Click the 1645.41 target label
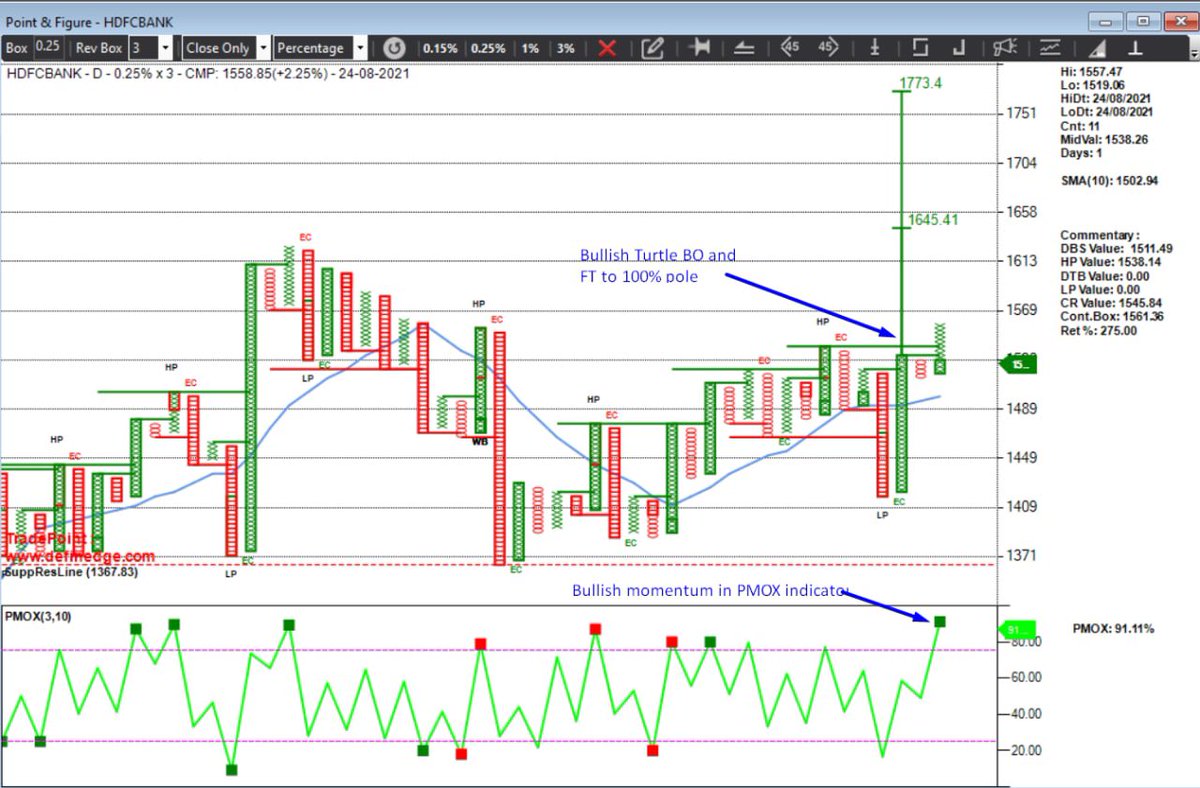This screenshot has width=1200, height=788. [933, 219]
